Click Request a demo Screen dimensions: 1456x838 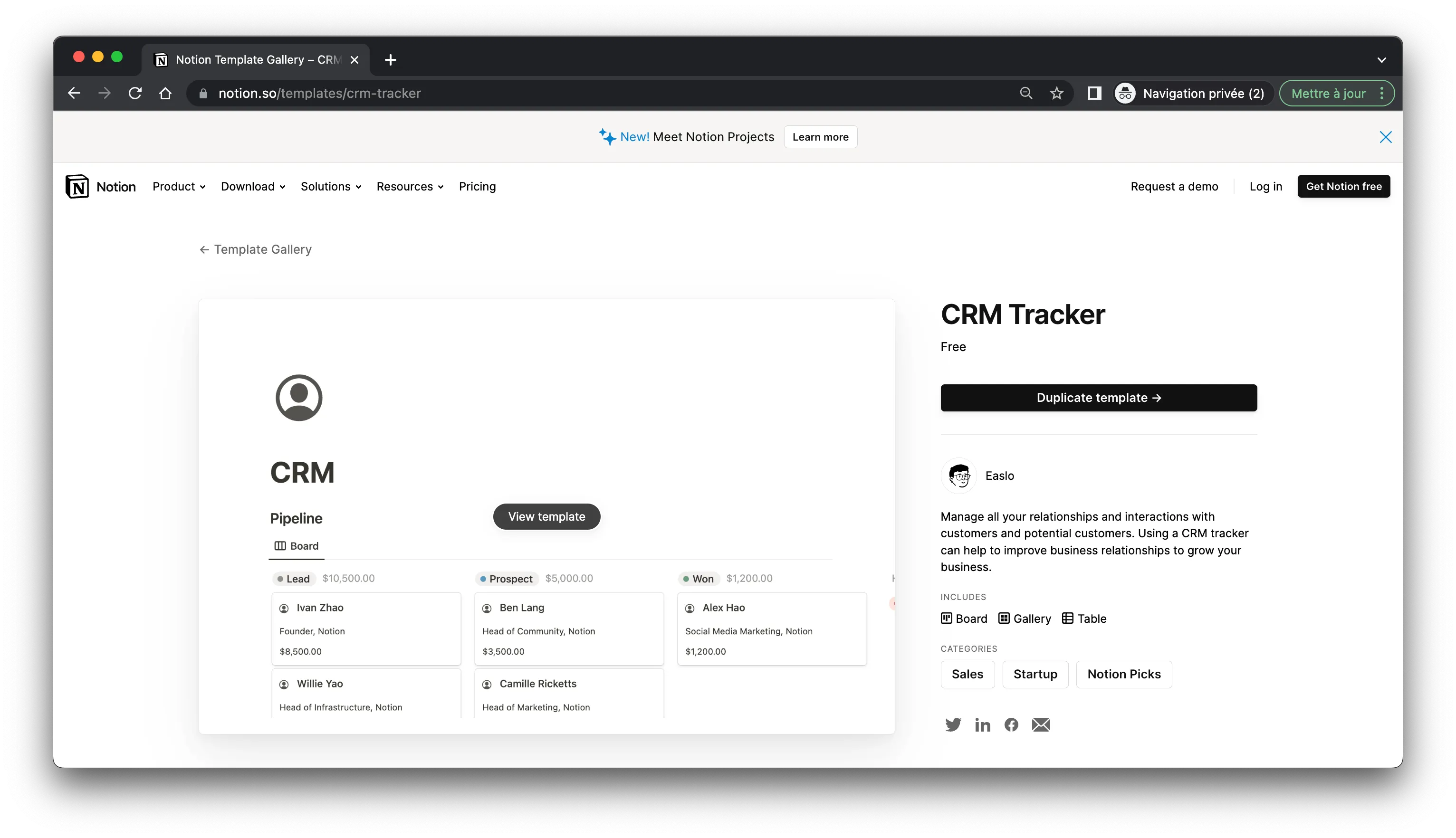coord(1174,187)
